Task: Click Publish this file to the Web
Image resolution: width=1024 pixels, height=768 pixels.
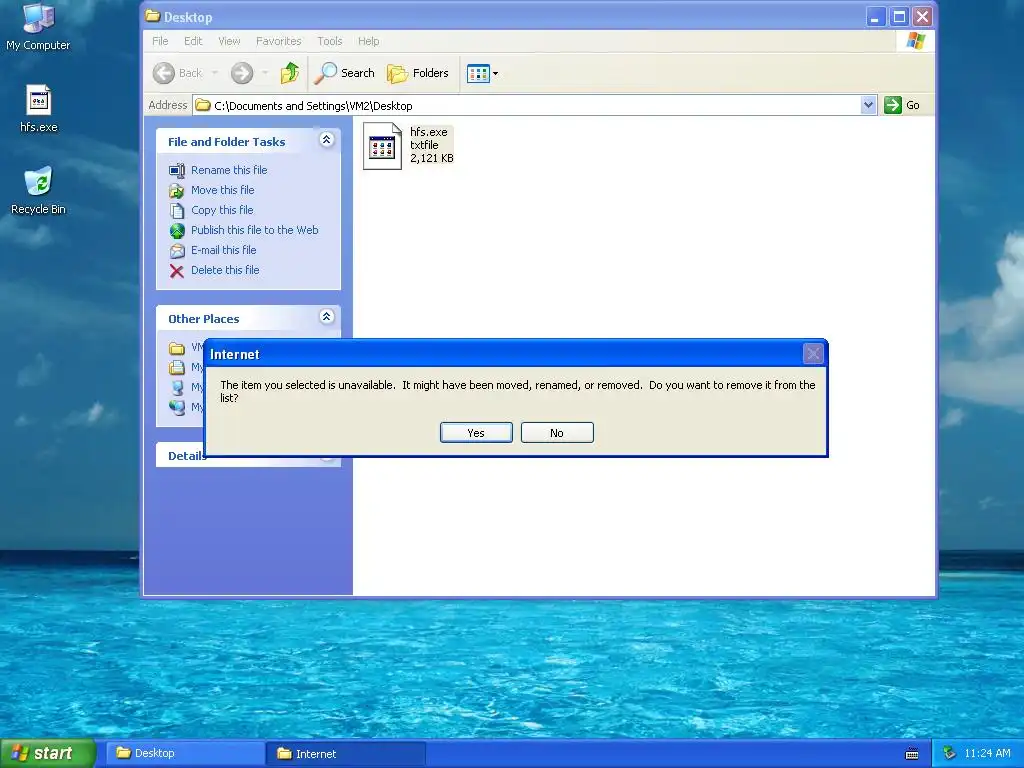Action: pyautogui.click(x=255, y=230)
